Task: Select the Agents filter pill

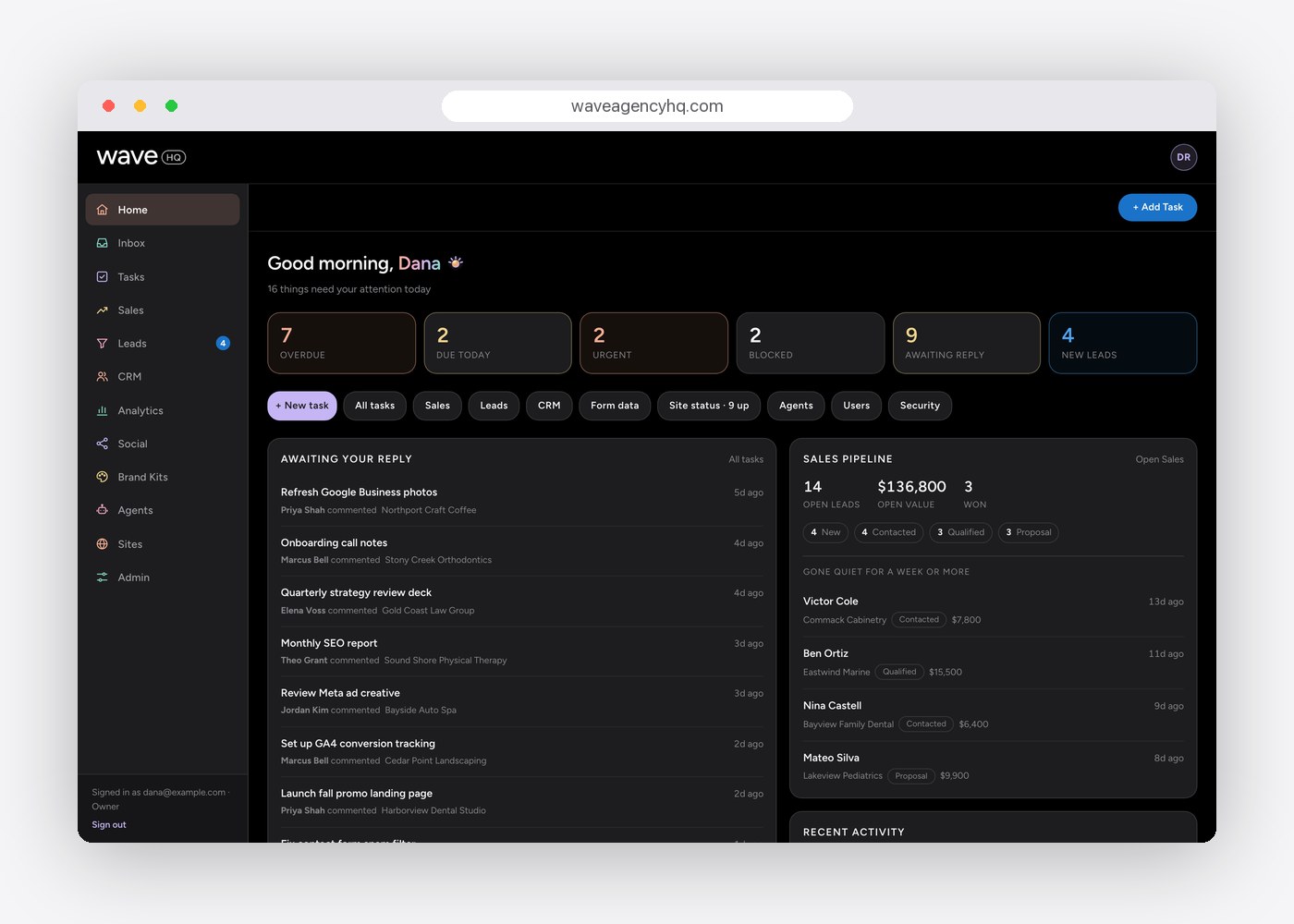Action: coord(796,406)
